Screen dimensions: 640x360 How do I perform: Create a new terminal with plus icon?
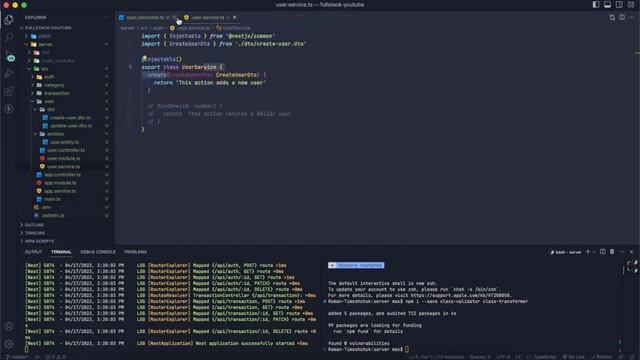tap(588, 252)
